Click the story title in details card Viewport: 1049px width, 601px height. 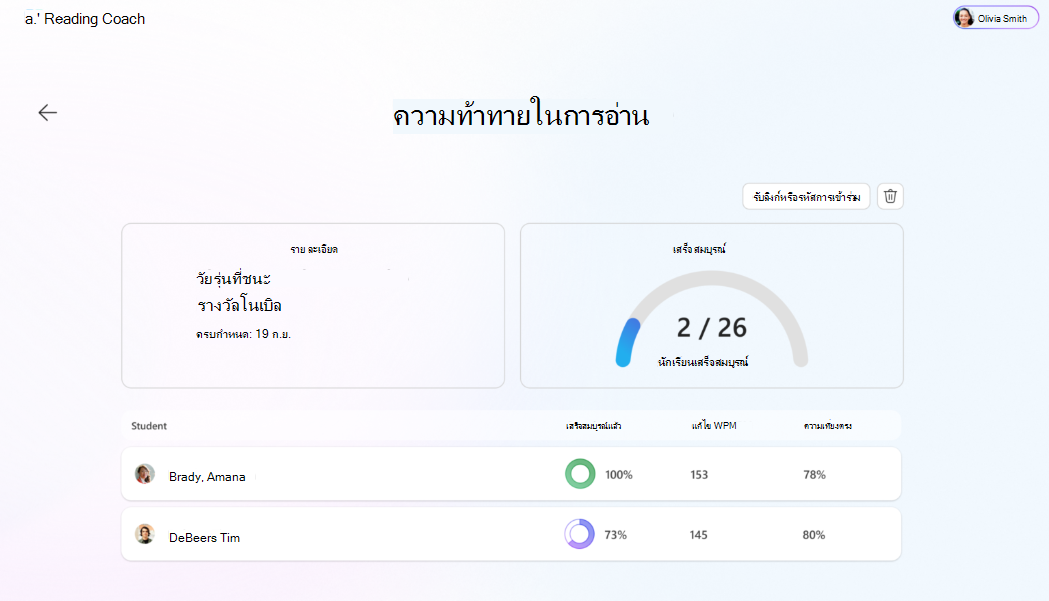pyautogui.click(x=239, y=292)
